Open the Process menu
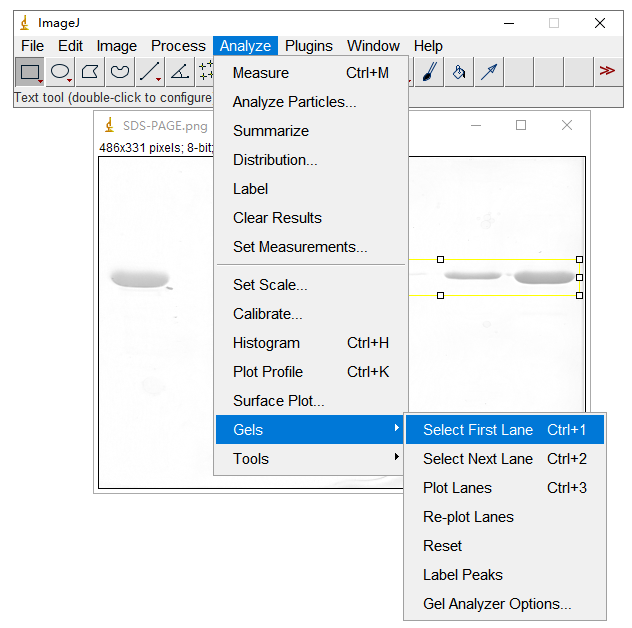 tap(178, 46)
